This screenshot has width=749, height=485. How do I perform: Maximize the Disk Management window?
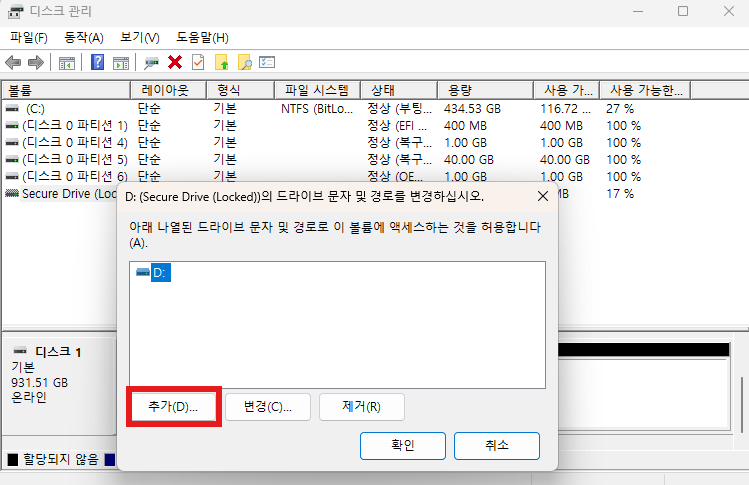[683, 11]
